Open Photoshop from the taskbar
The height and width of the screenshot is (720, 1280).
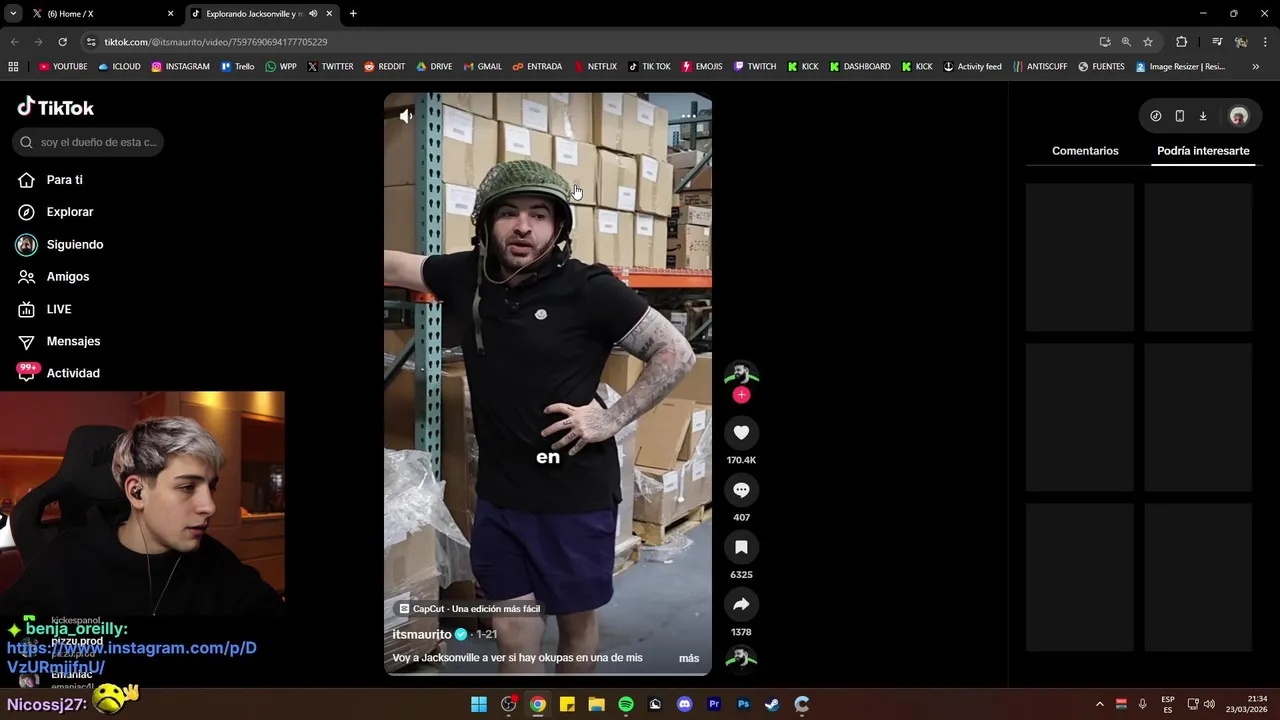coord(743,704)
